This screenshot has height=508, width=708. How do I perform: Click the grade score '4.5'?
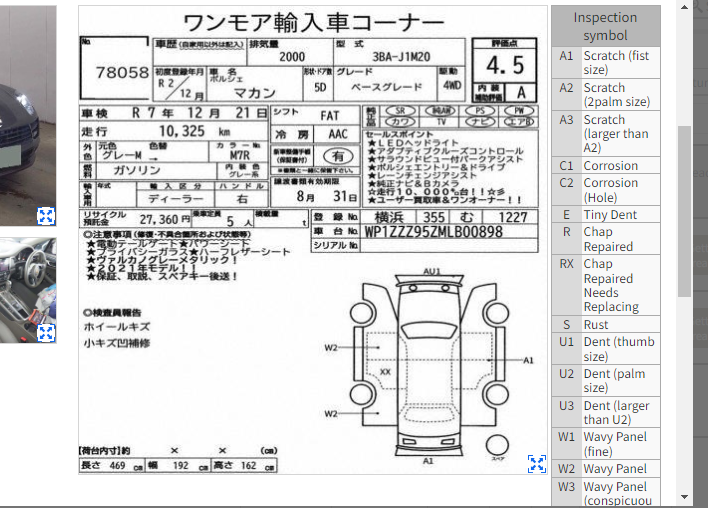coord(505,65)
